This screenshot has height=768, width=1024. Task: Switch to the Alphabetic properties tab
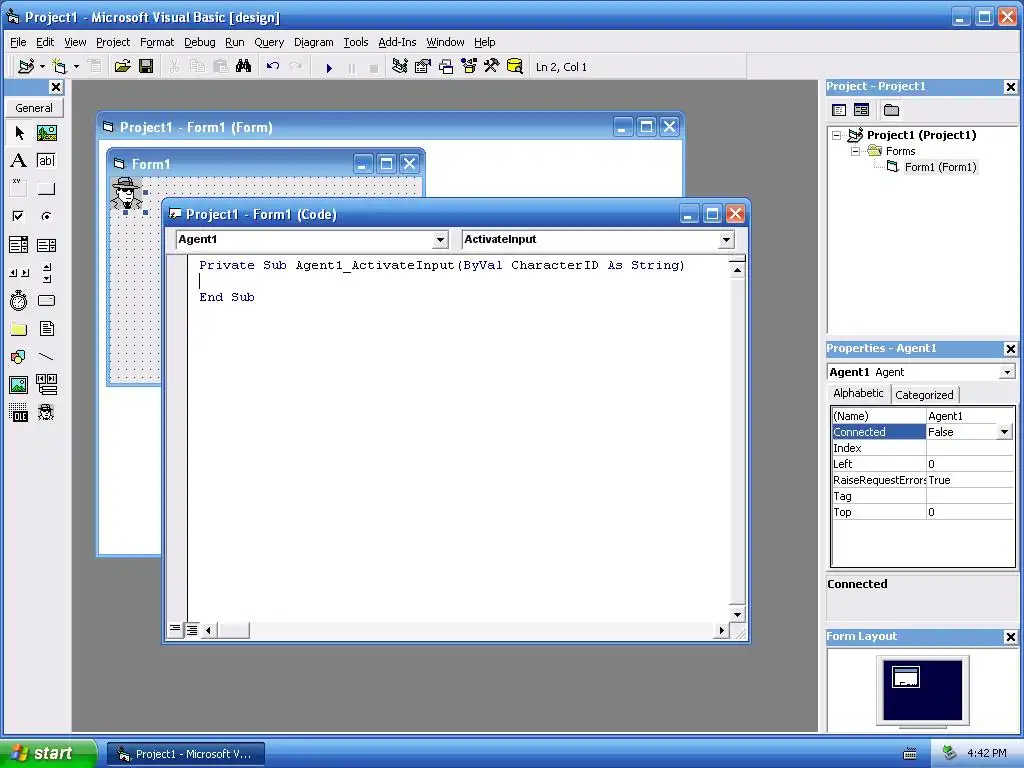click(x=858, y=393)
